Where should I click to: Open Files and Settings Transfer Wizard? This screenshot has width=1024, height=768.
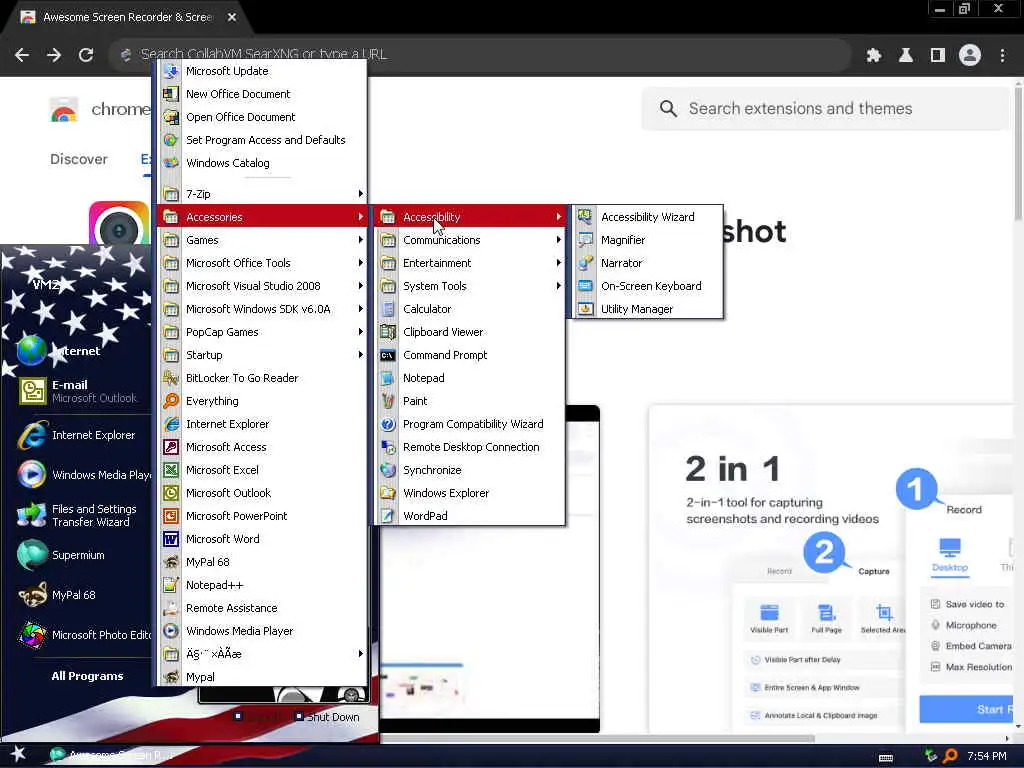(x=78, y=515)
